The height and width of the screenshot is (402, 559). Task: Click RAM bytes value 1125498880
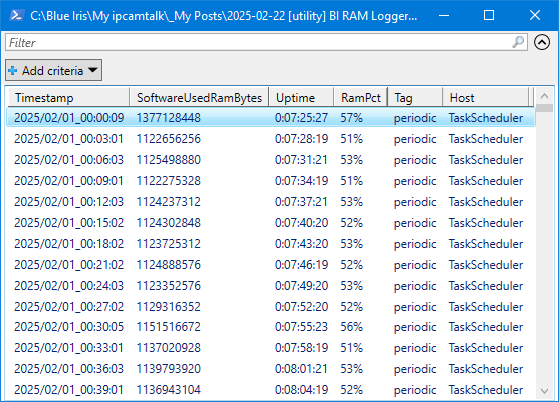[x=169, y=160]
